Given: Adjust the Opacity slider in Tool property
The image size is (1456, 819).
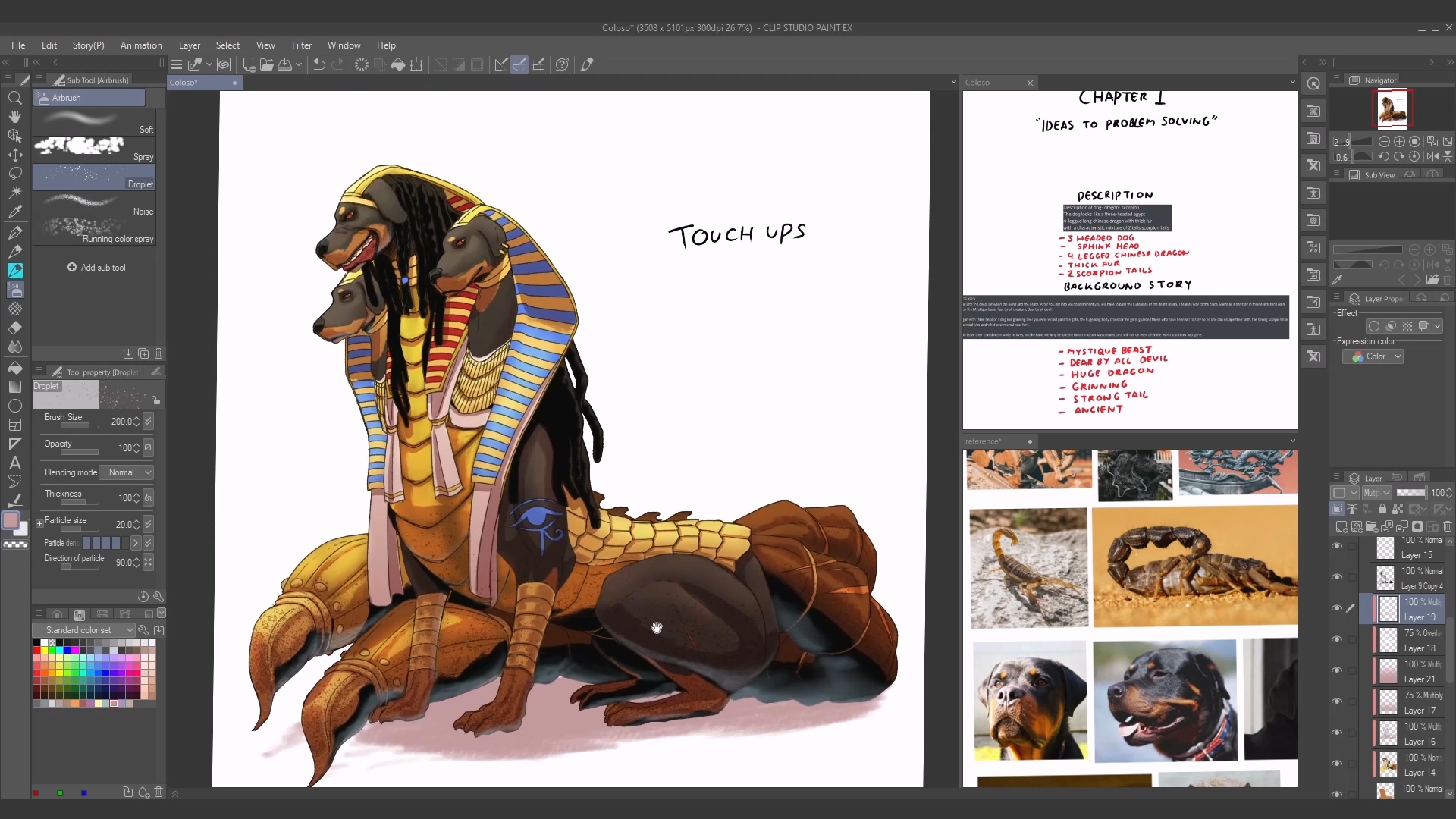Looking at the screenshot, I should (x=80, y=452).
